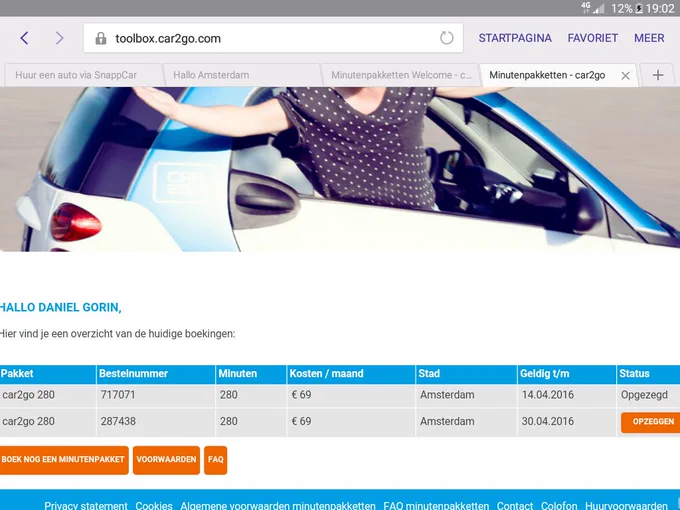Tap the 19:02 clock in status bar
680x510 pixels.
pos(660,8)
